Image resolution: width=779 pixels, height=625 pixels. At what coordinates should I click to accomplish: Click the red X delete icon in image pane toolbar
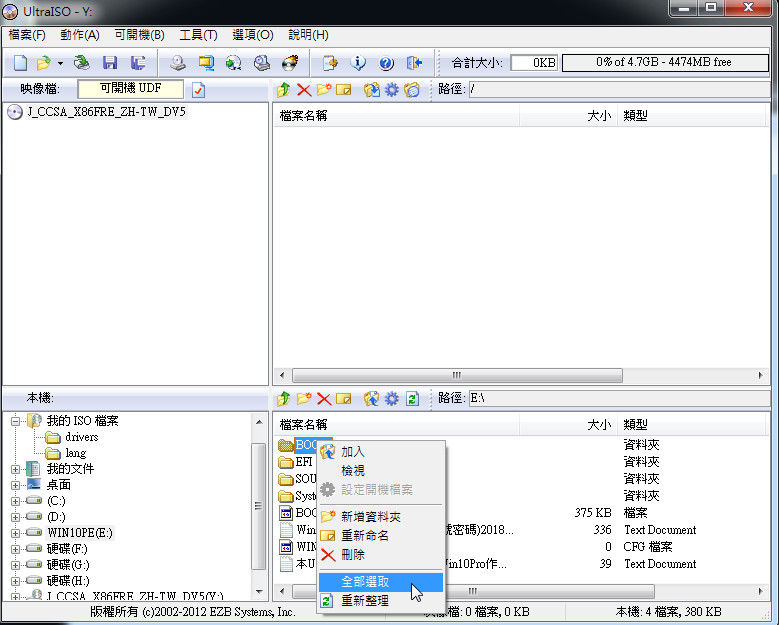[304, 90]
